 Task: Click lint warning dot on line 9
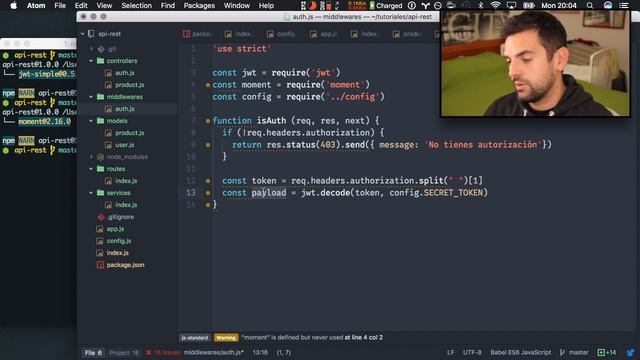click(208, 145)
